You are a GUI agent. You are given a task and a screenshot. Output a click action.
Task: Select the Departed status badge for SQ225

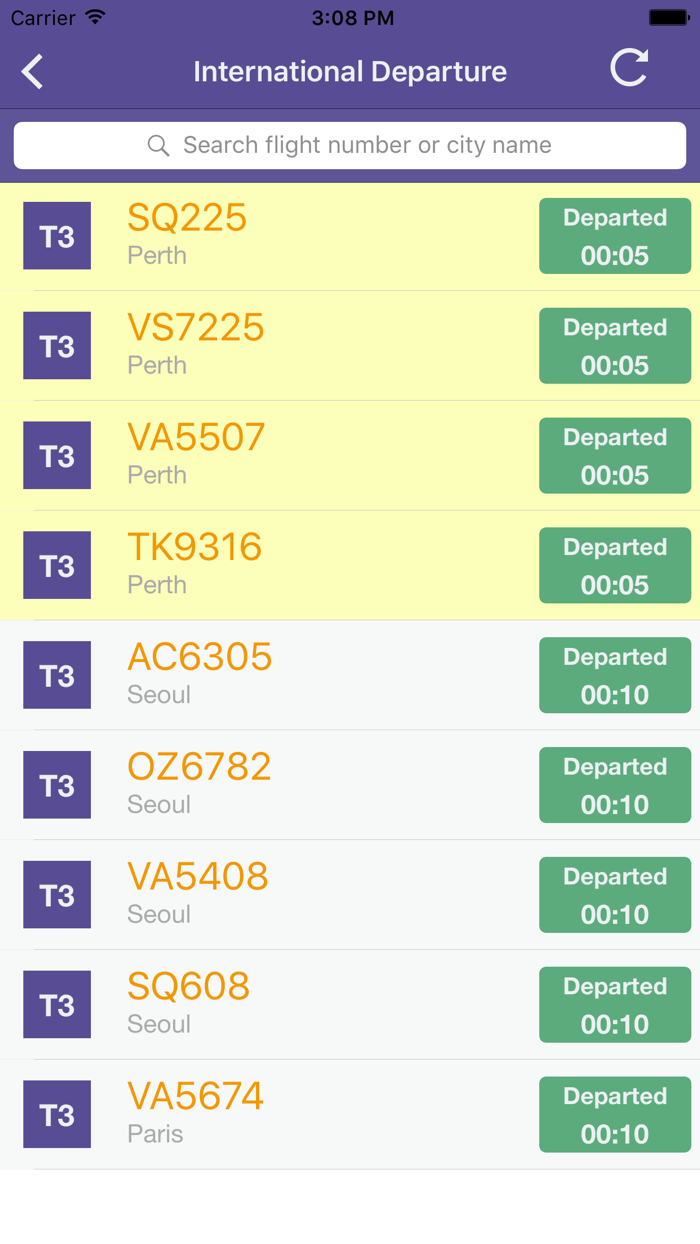pyautogui.click(x=615, y=236)
